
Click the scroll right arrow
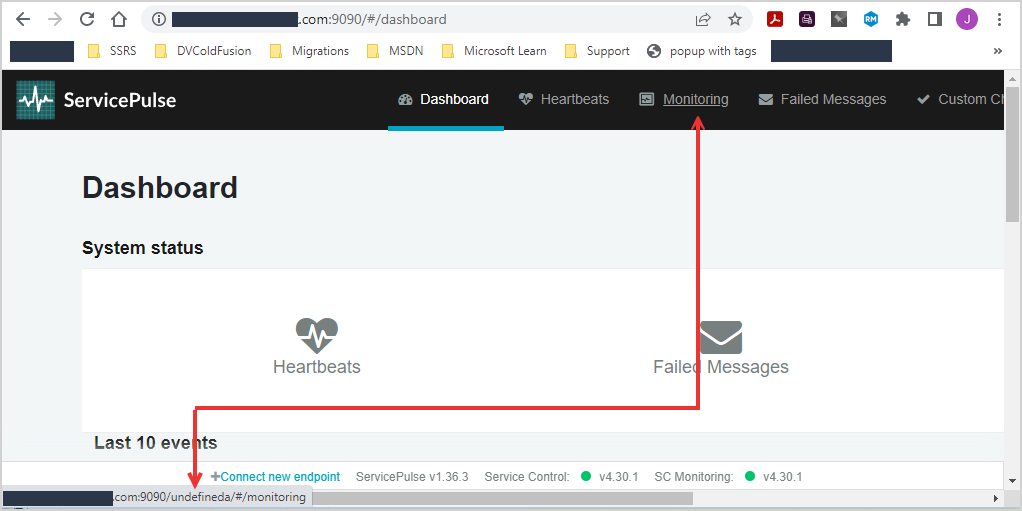click(x=997, y=499)
